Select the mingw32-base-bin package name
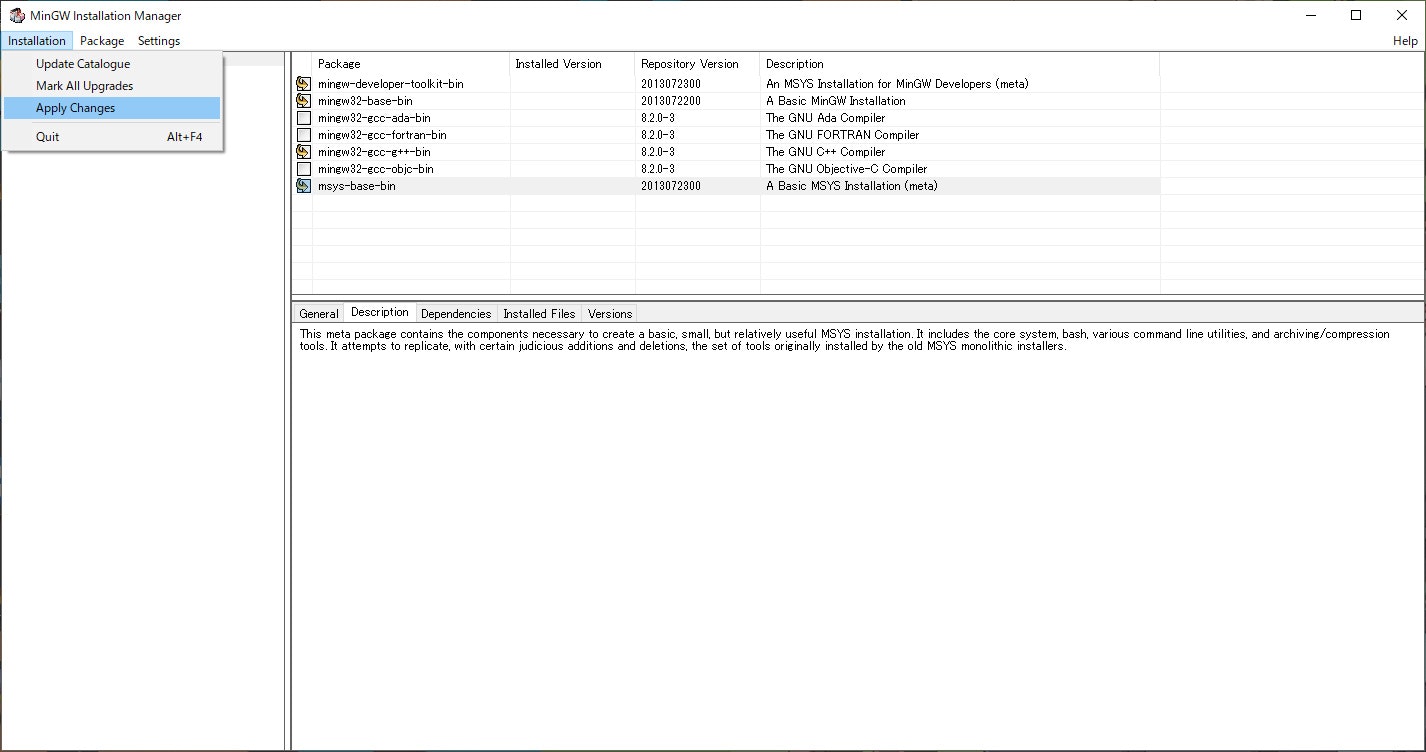Image resolution: width=1426 pixels, height=752 pixels. point(365,101)
